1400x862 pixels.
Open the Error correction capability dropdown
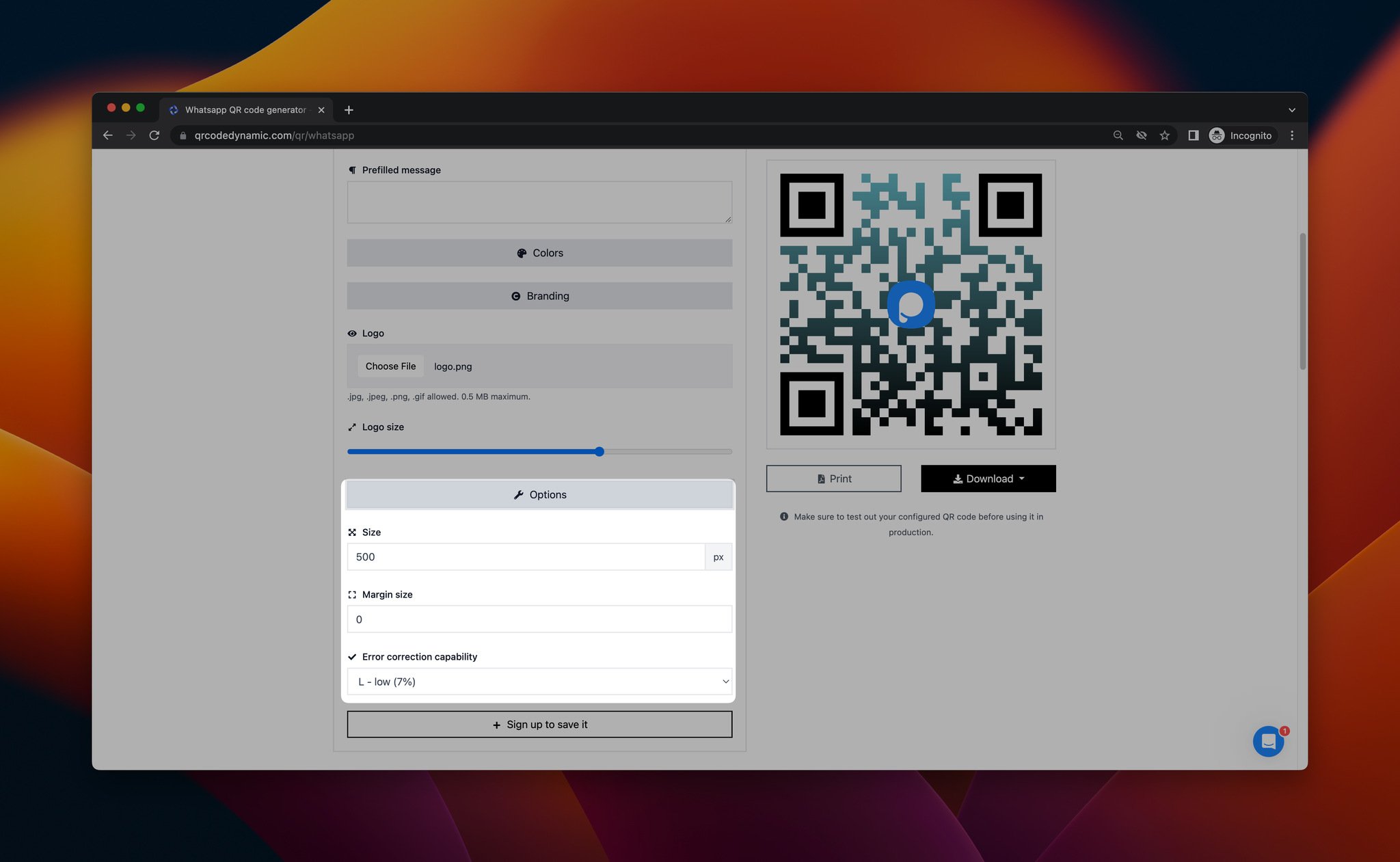[539, 682]
